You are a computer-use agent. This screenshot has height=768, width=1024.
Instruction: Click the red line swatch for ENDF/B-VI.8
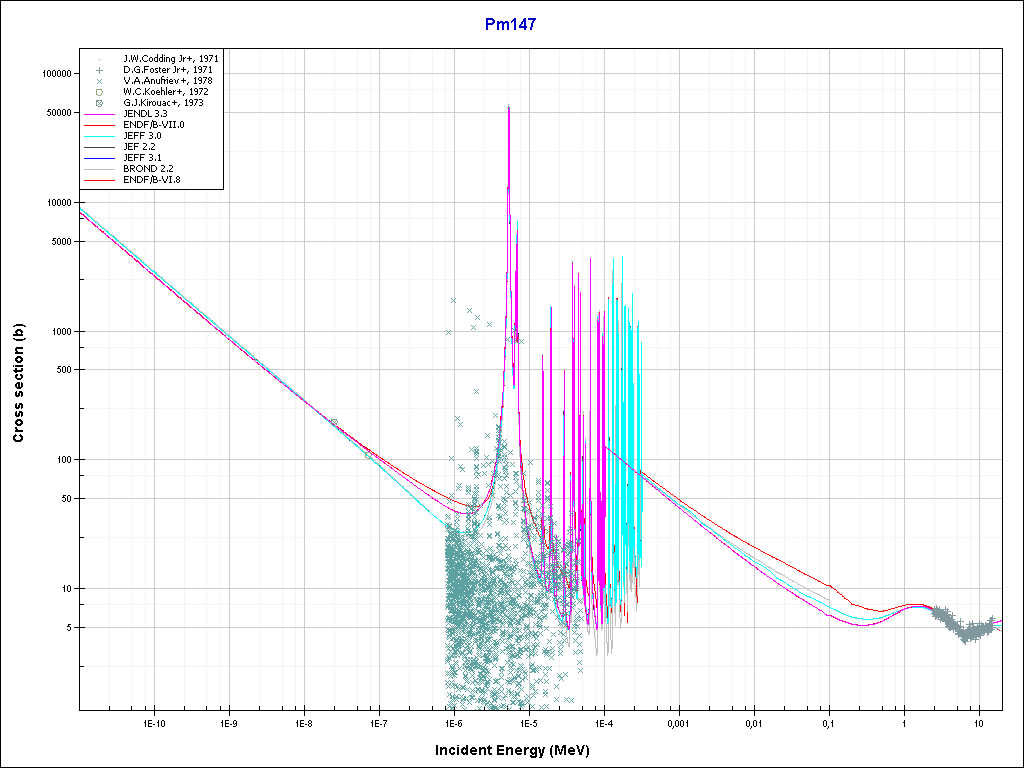click(100, 180)
